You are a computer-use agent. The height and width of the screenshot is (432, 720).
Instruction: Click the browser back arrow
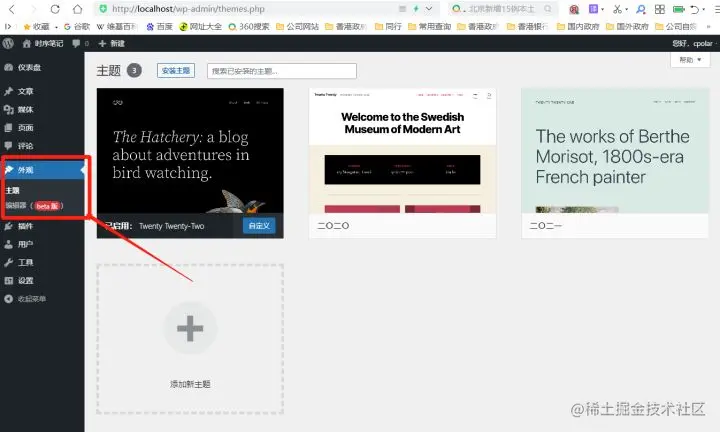pyautogui.click(x=12, y=9)
